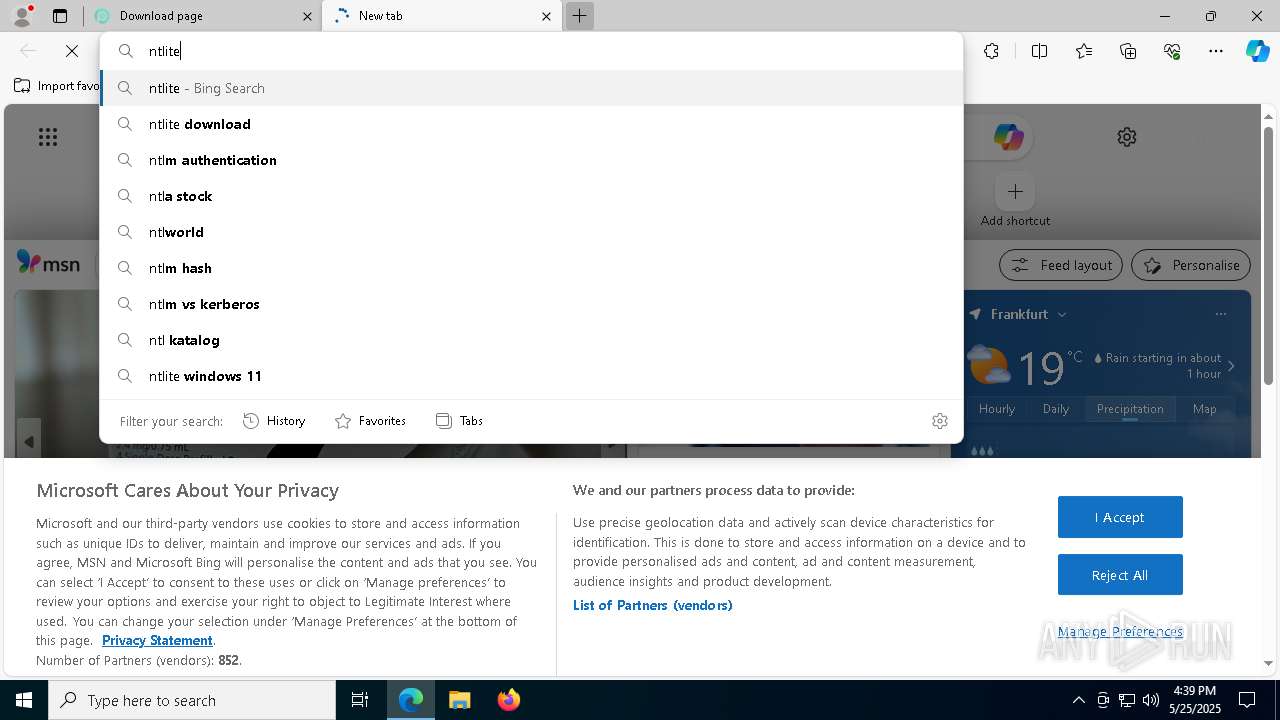Viewport: 1280px width, 720px height.
Task: Select the Precipitation weather tab
Action: click(x=1130, y=409)
